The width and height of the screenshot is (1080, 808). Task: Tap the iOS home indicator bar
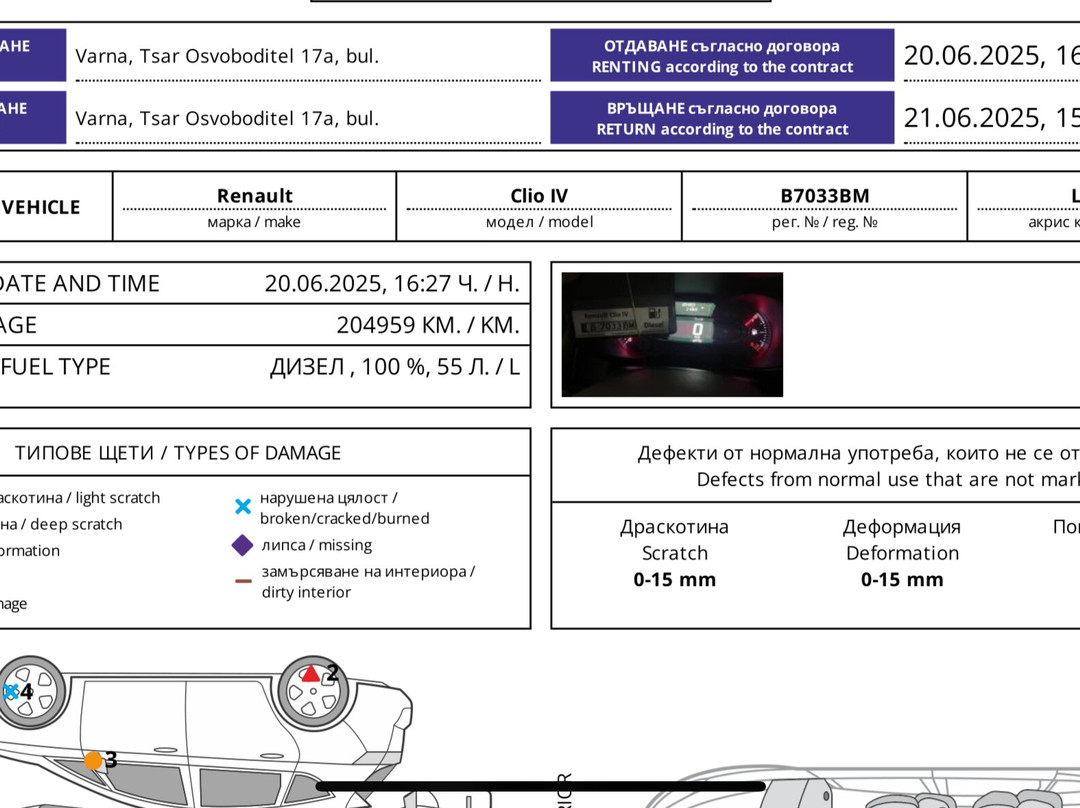click(x=540, y=787)
